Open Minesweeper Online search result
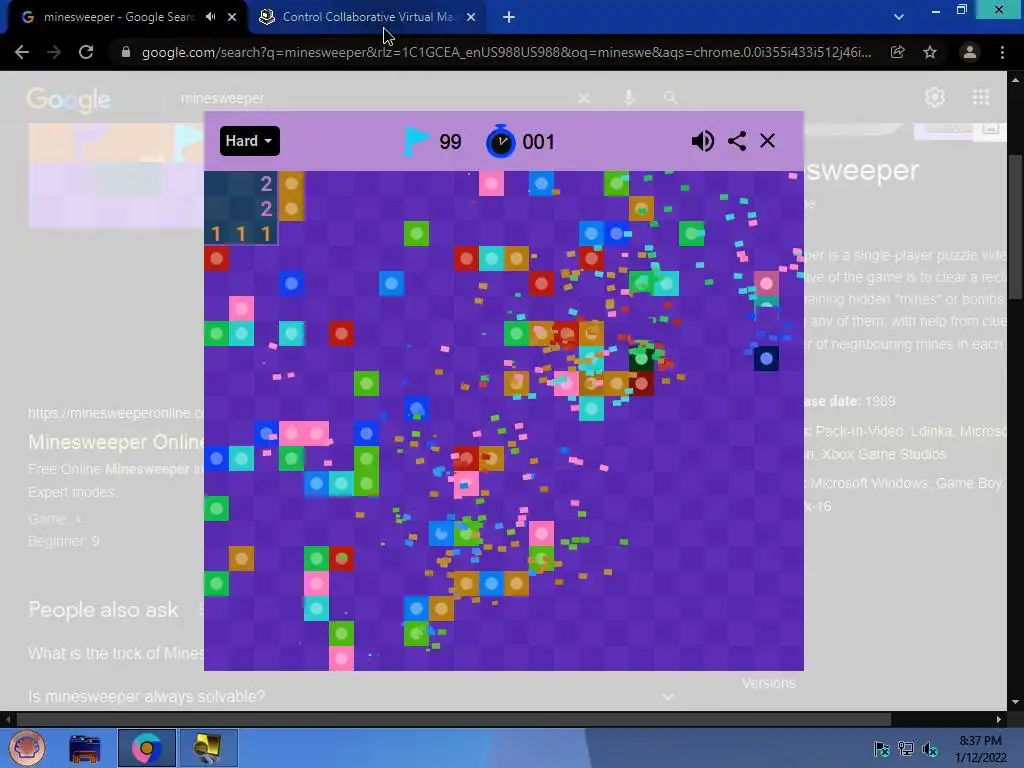Image resolution: width=1024 pixels, height=768 pixels. pyautogui.click(x=116, y=442)
